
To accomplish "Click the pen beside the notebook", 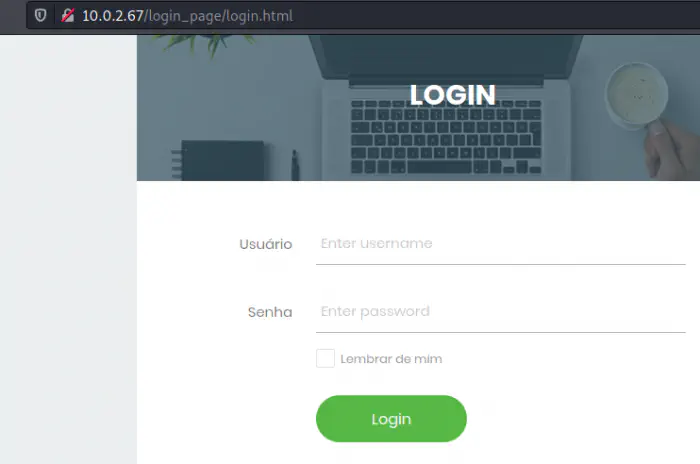I will pos(295,165).
